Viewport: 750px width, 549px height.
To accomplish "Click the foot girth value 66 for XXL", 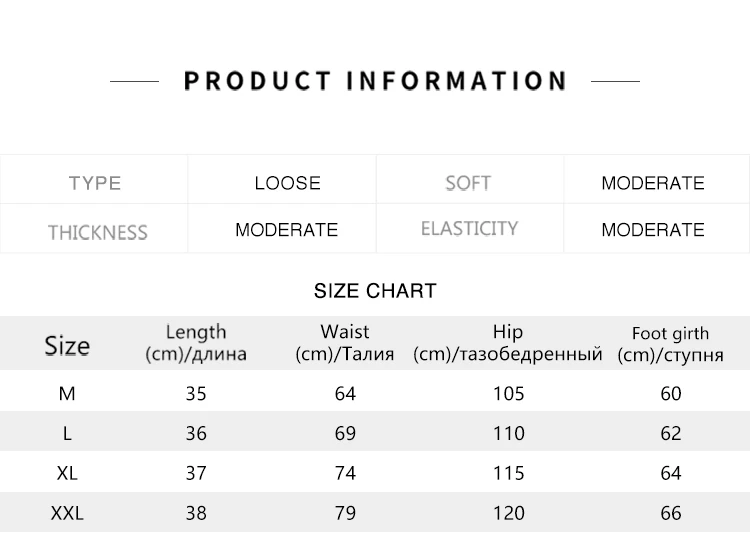I will 671,513.
